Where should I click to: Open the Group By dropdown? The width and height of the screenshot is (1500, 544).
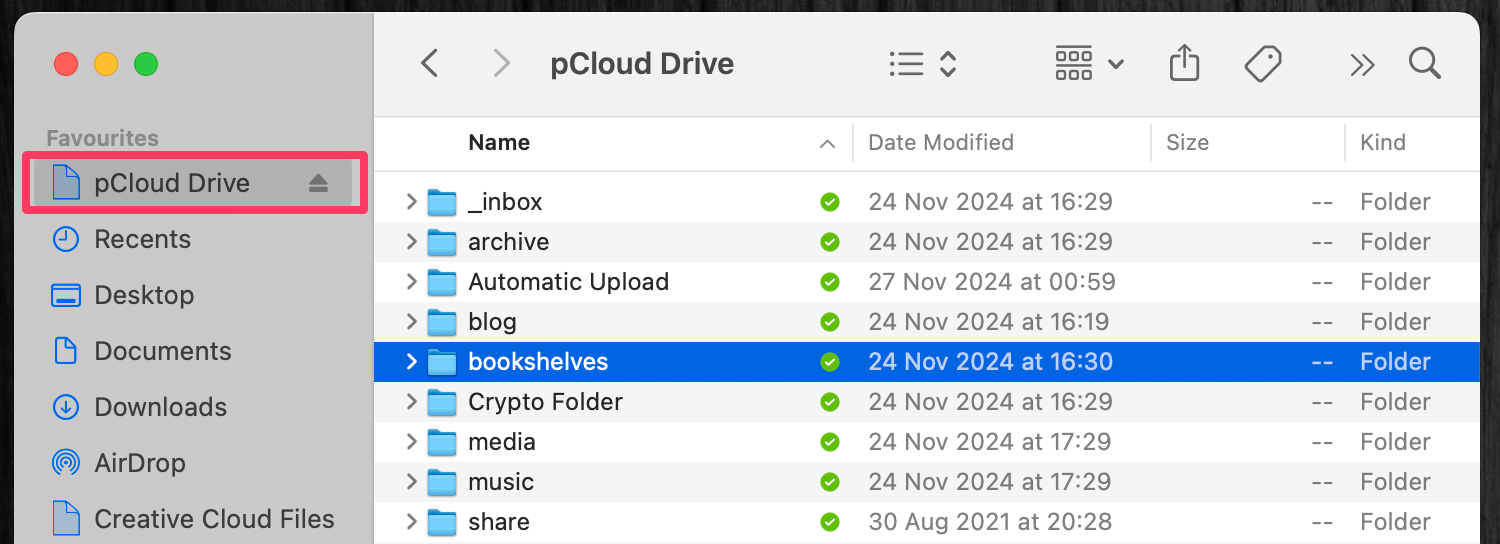coord(1089,65)
